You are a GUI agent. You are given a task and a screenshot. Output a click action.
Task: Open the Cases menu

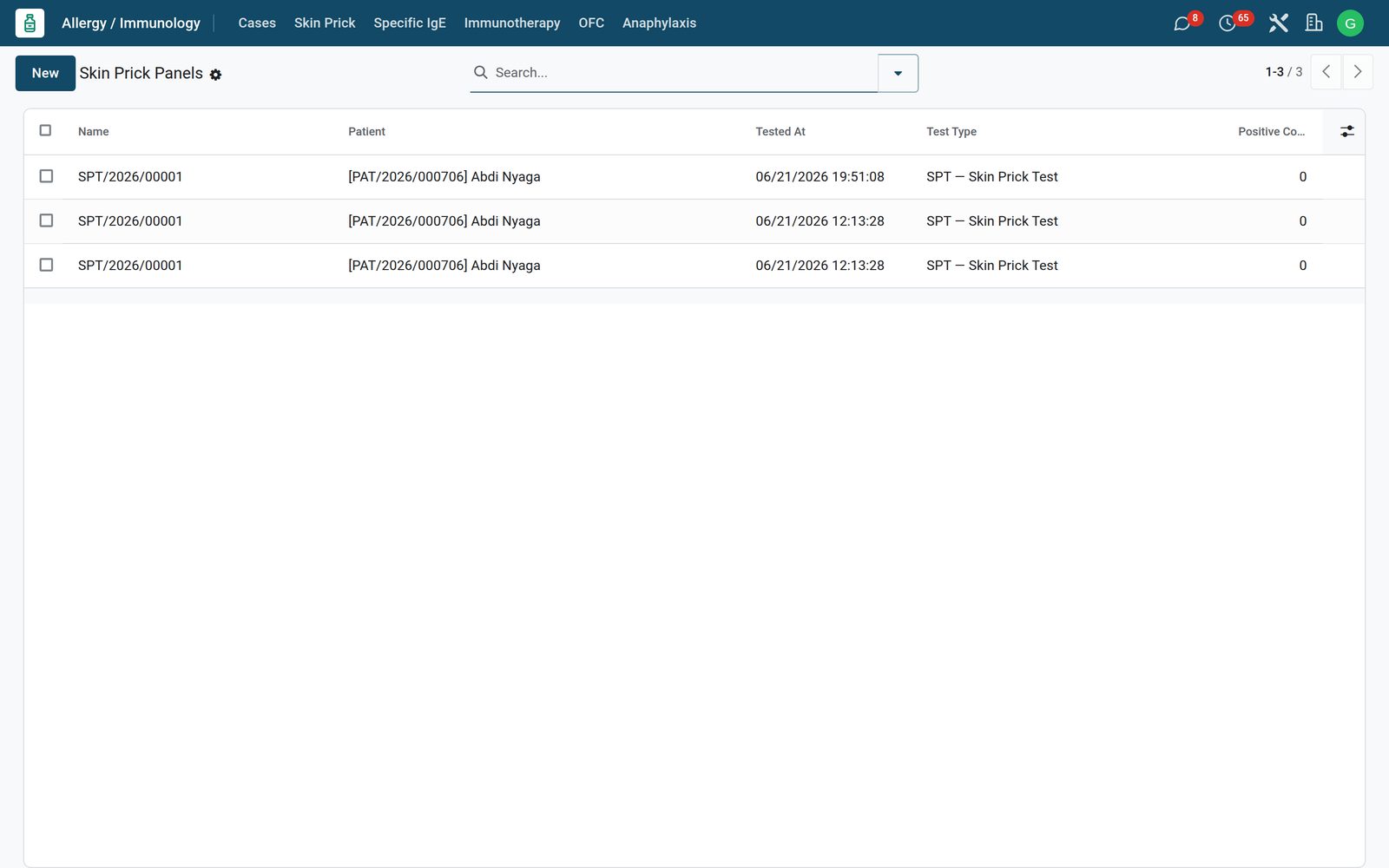click(257, 23)
